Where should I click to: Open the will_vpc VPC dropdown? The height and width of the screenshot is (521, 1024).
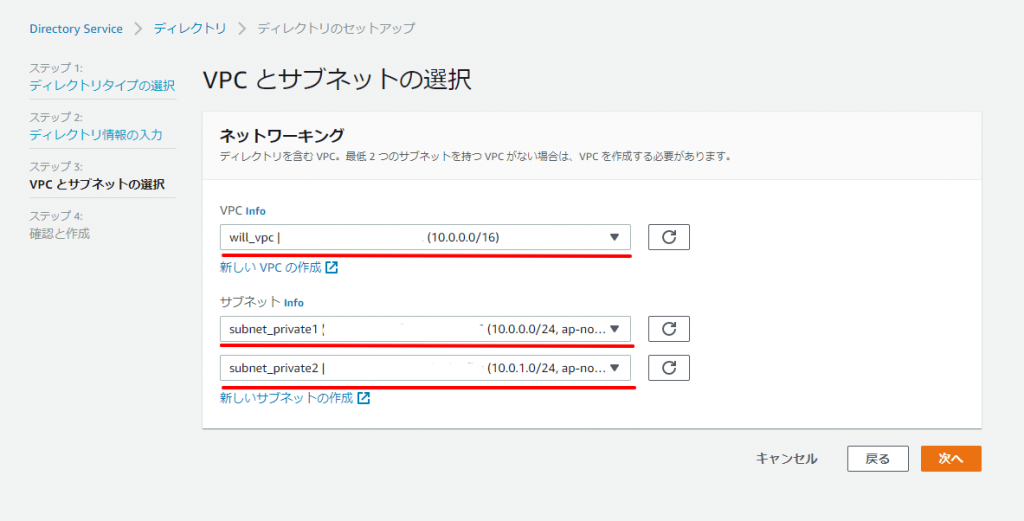[x=425, y=237]
